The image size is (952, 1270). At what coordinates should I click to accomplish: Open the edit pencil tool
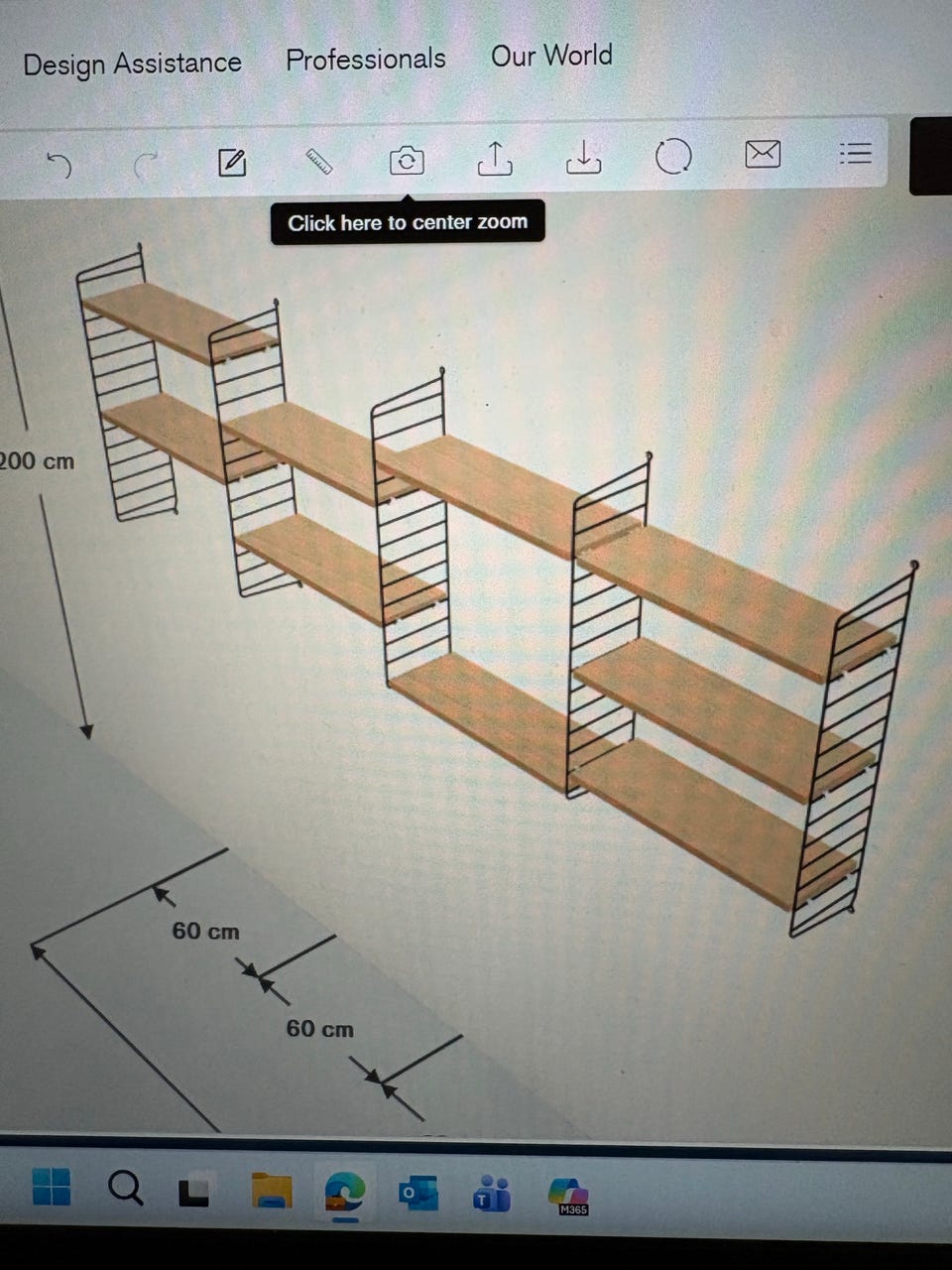coord(231,162)
